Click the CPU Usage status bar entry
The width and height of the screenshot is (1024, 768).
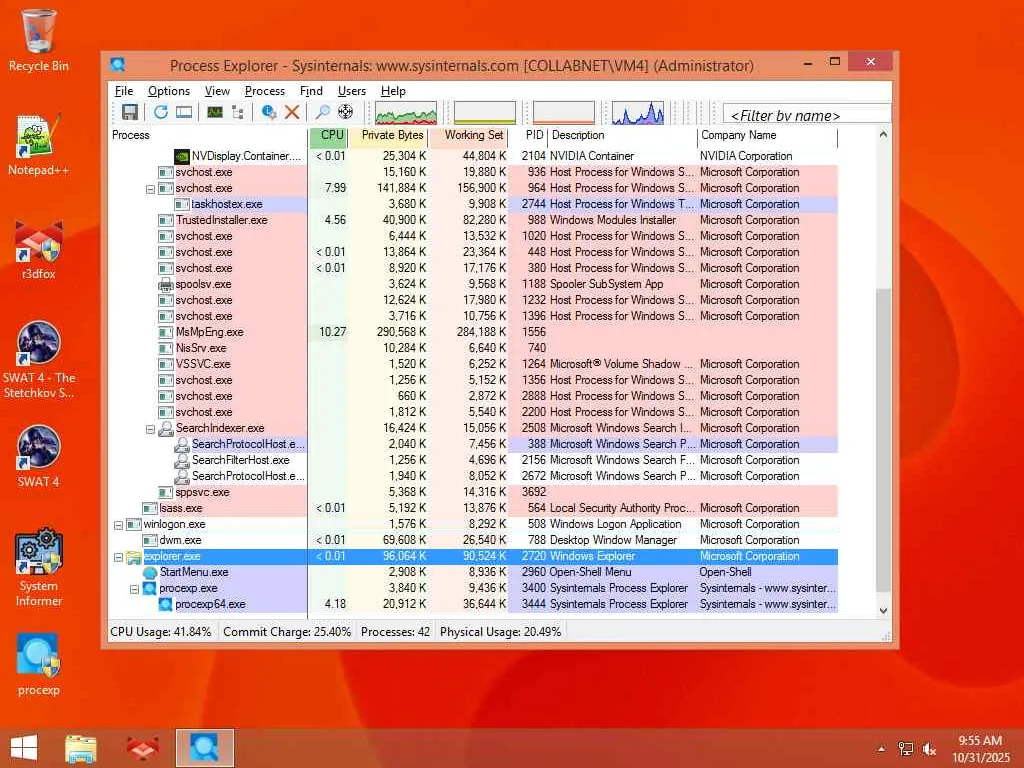pyautogui.click(x=161, y=632)
